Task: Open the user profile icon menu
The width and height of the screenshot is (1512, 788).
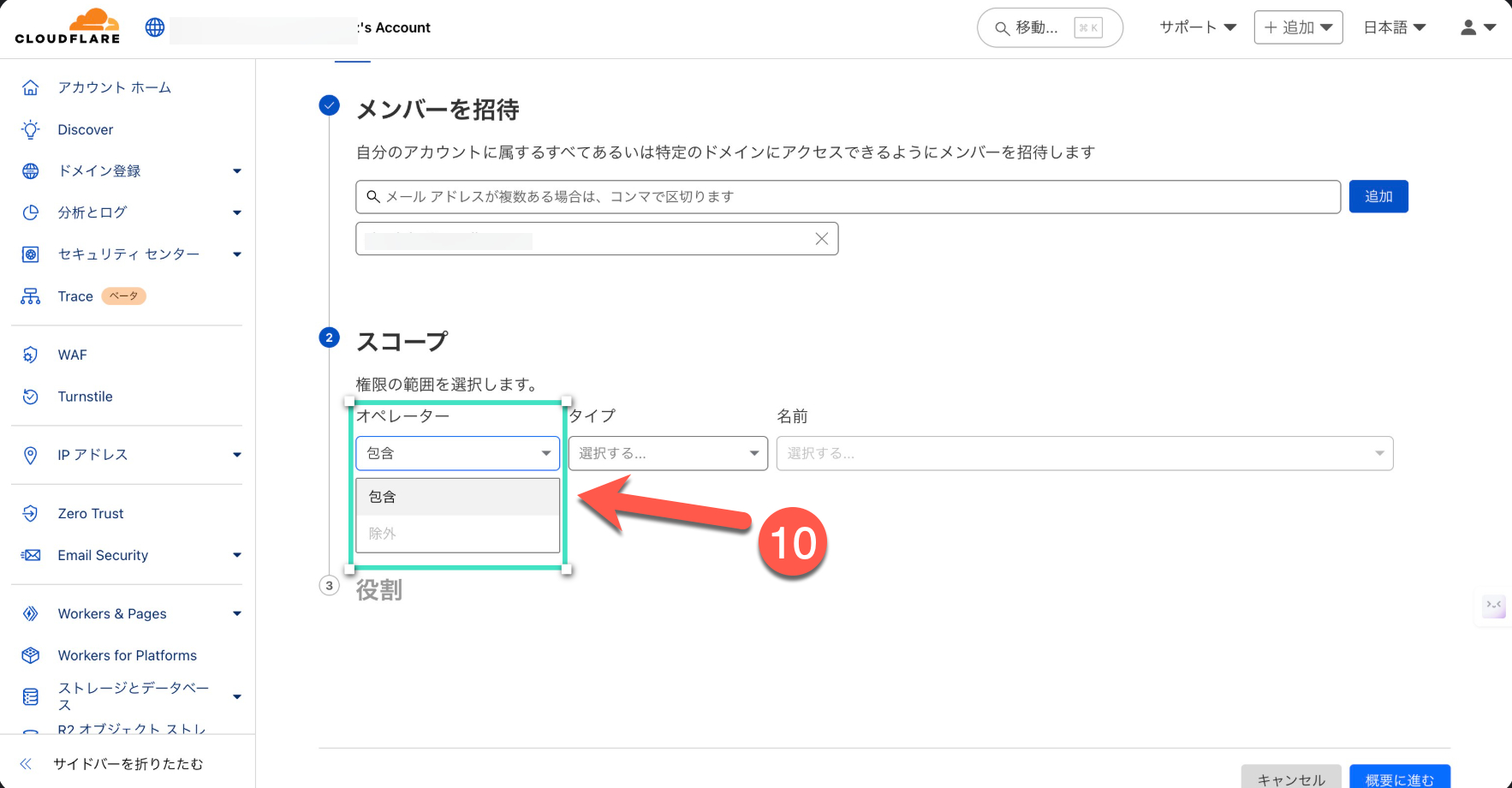Action: coord(1478,27)
